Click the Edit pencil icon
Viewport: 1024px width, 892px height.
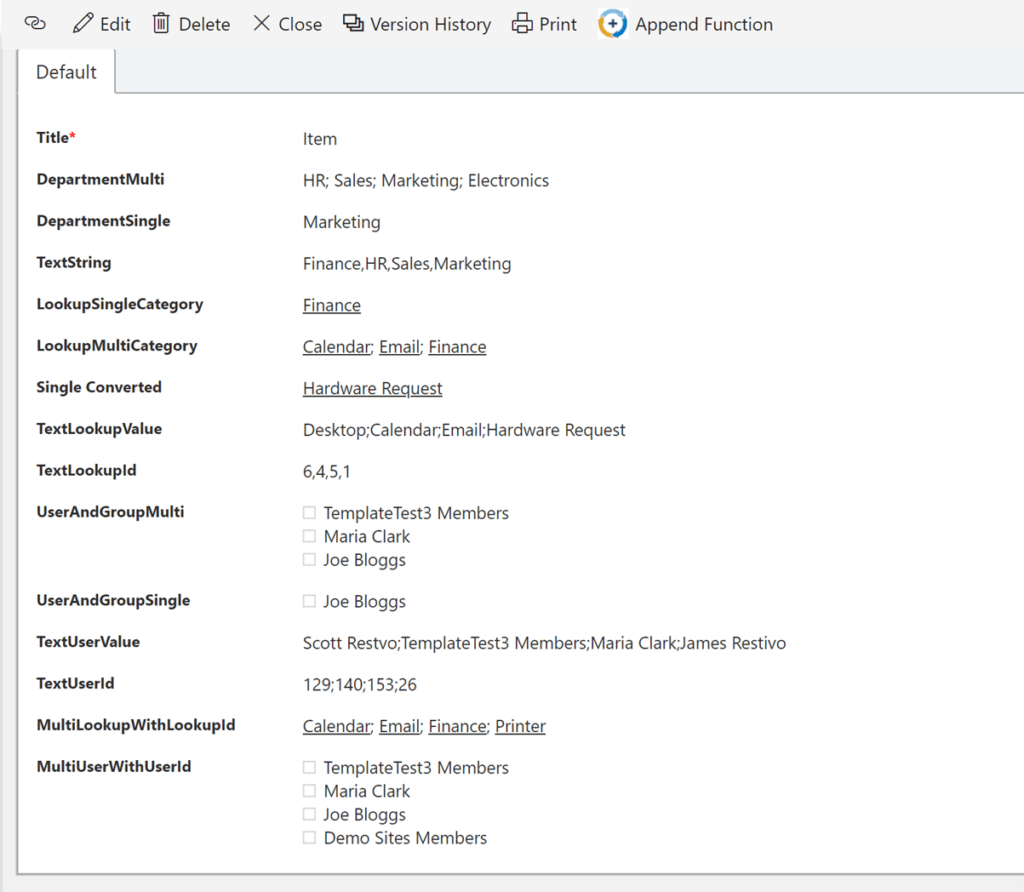[x=83, y=24]
